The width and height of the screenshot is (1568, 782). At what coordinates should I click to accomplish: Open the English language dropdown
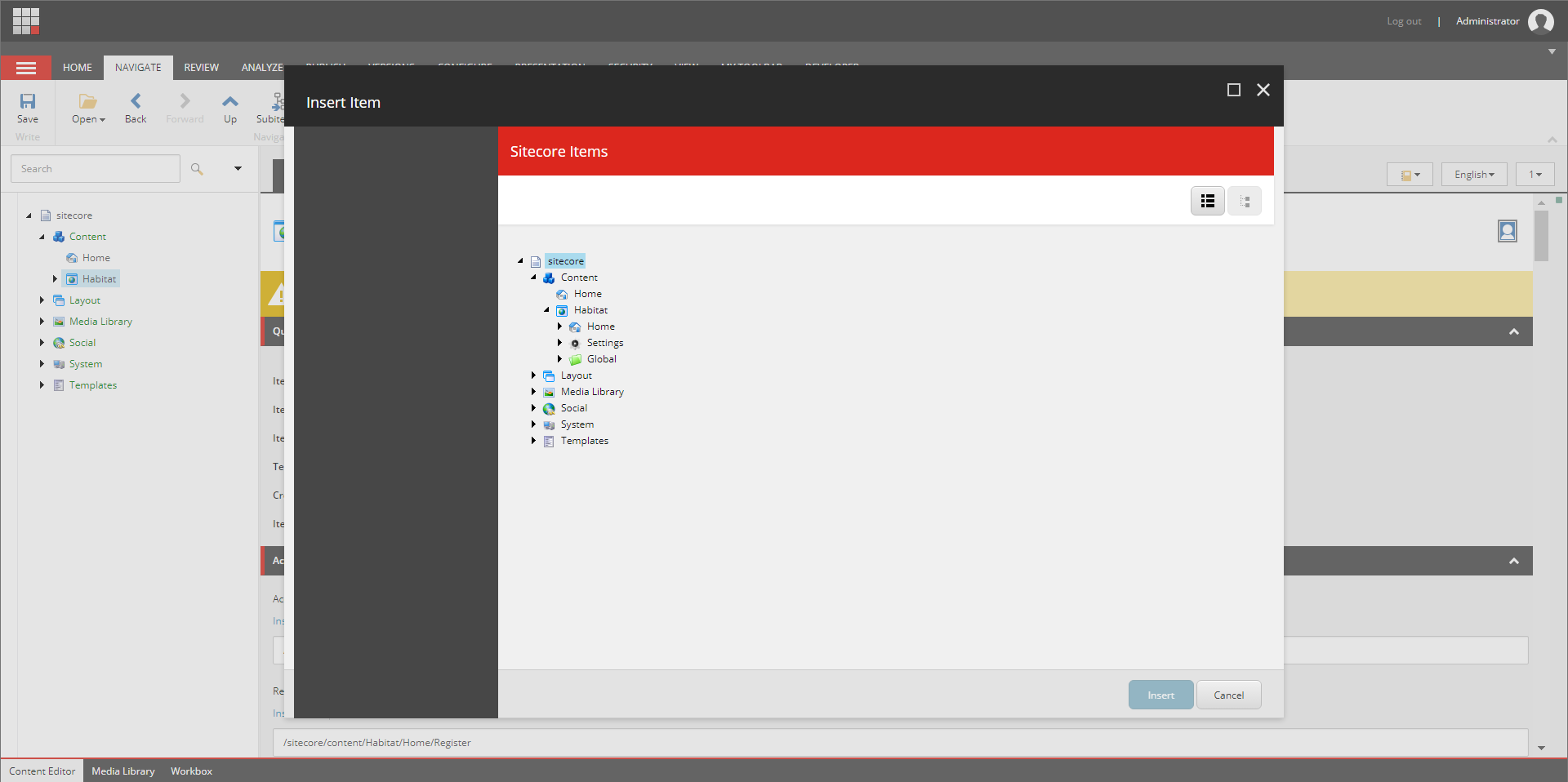(1474, 175)
